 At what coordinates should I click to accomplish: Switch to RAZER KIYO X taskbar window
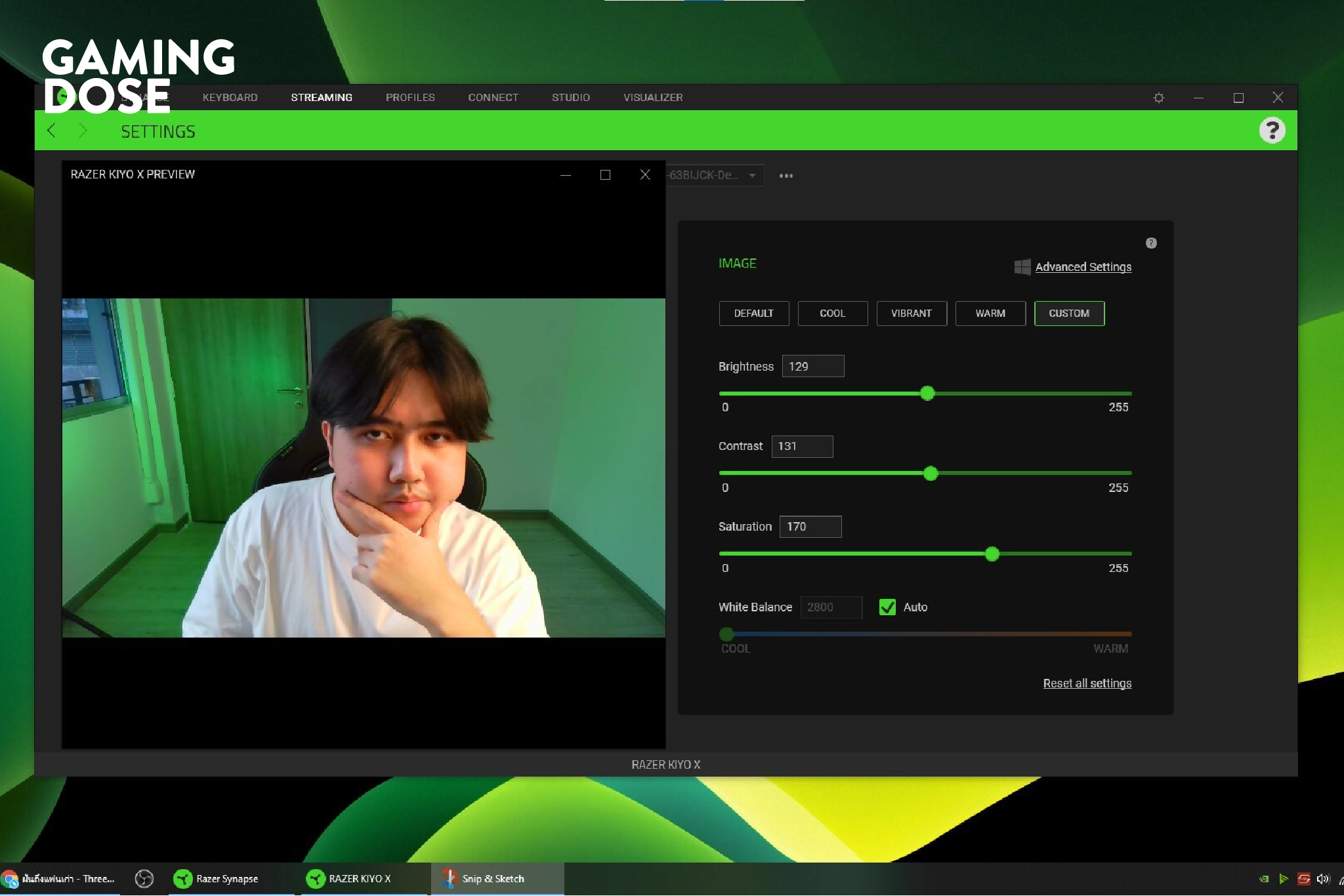click(364, 879)
